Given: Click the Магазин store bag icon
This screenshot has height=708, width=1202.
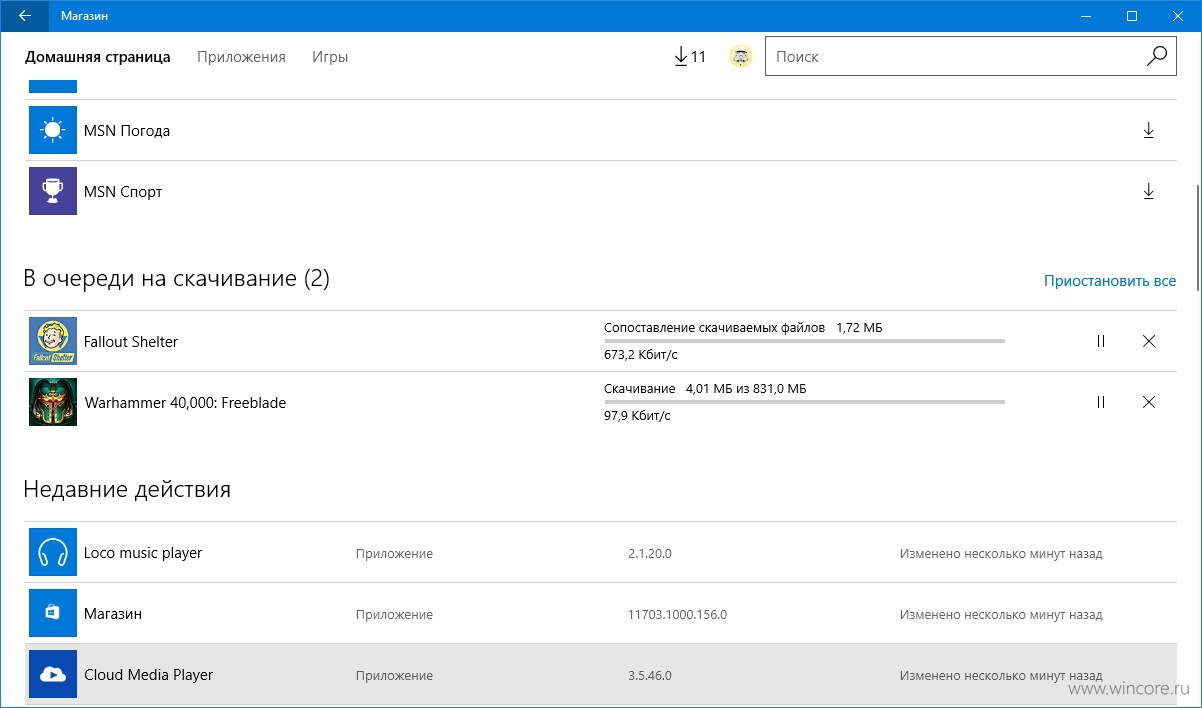Looking at the screenshot, I should point(53,613).
